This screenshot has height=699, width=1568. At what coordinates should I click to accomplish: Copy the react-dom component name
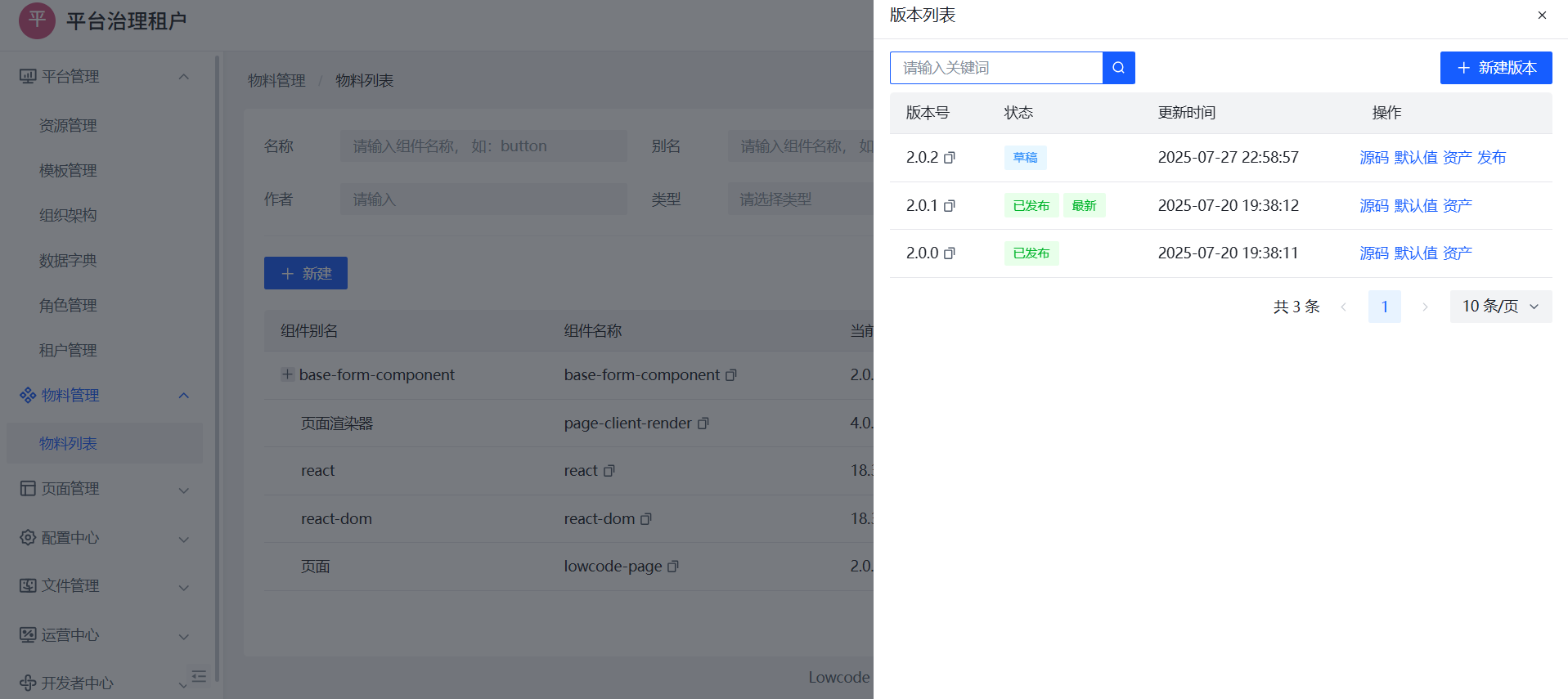click(x=646, y=519)
